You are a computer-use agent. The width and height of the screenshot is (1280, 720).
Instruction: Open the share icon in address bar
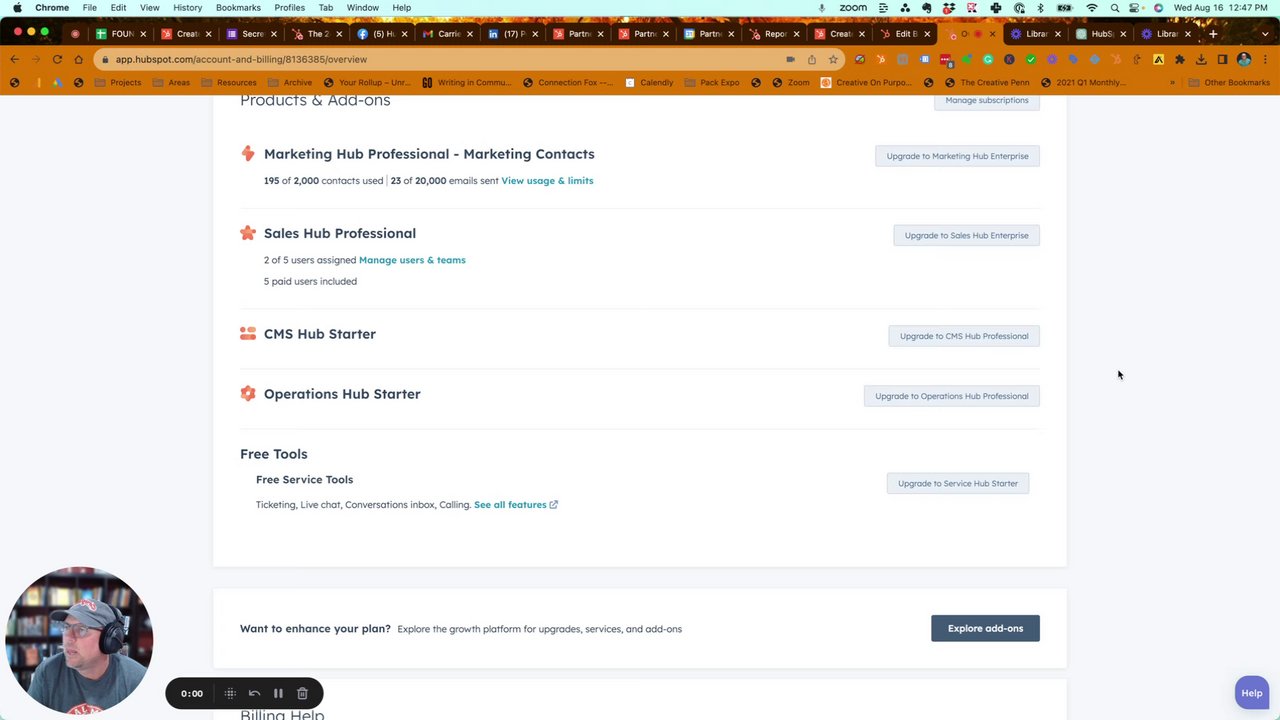[812, 59]
